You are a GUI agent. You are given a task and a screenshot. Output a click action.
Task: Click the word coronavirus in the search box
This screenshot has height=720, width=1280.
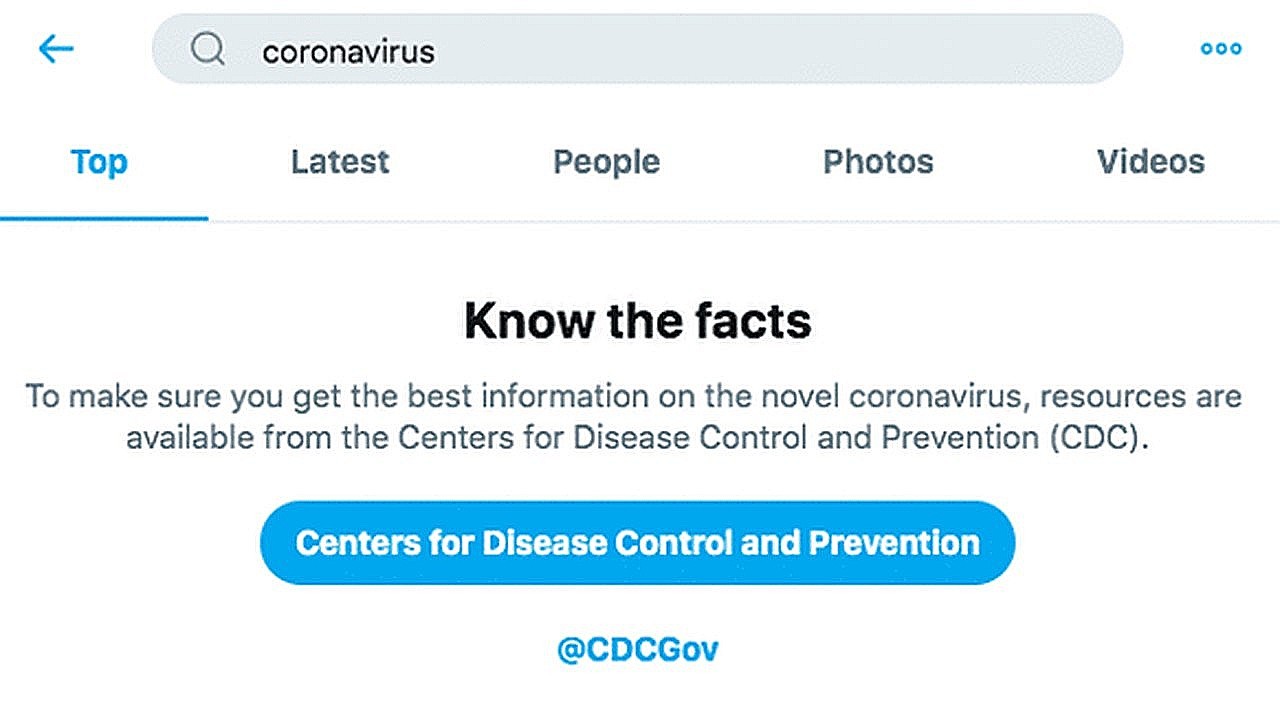pyautogui.click(x=348, y=51)
